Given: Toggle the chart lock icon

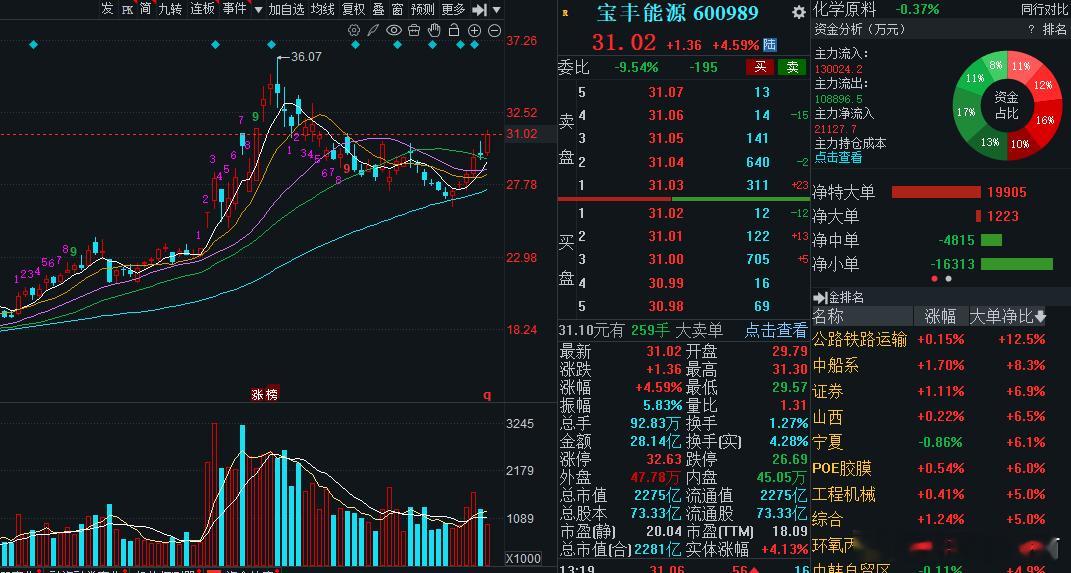Looking at the screenshot, I should click(x=454, y=30).
